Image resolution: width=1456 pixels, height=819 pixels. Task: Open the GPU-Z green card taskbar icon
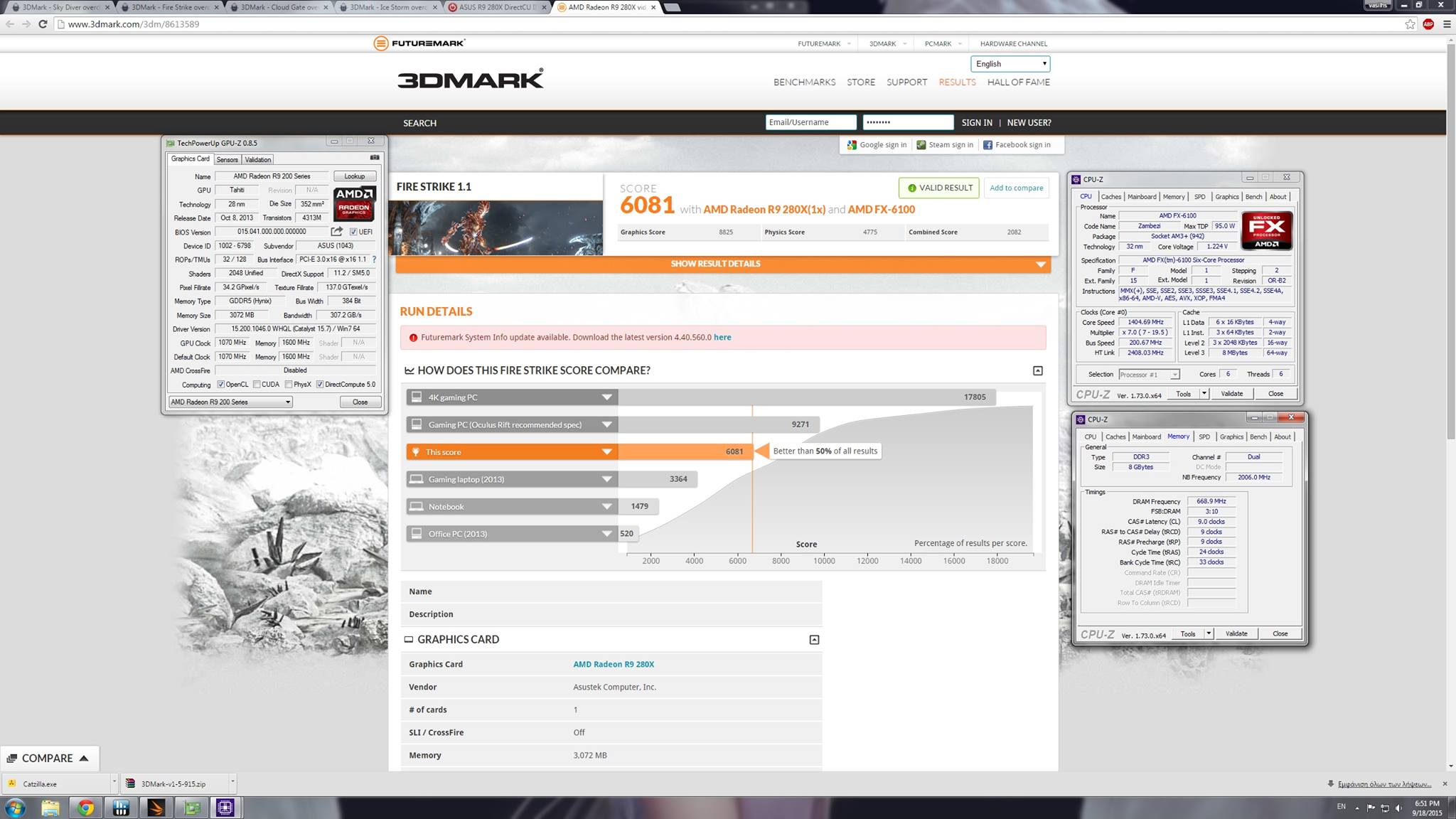pos(191,808)
